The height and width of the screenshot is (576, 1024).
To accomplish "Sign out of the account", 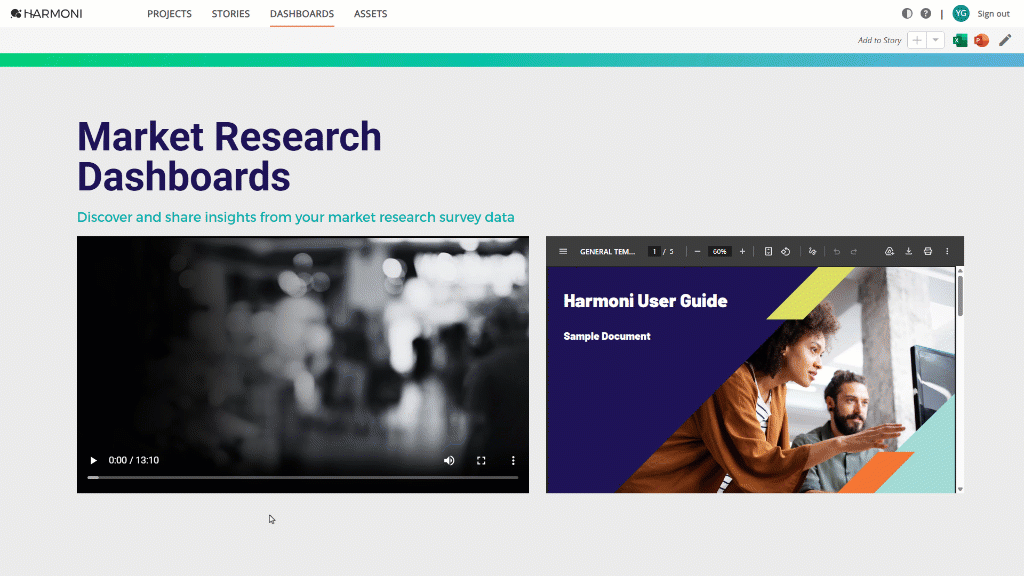I will [993, 14].
